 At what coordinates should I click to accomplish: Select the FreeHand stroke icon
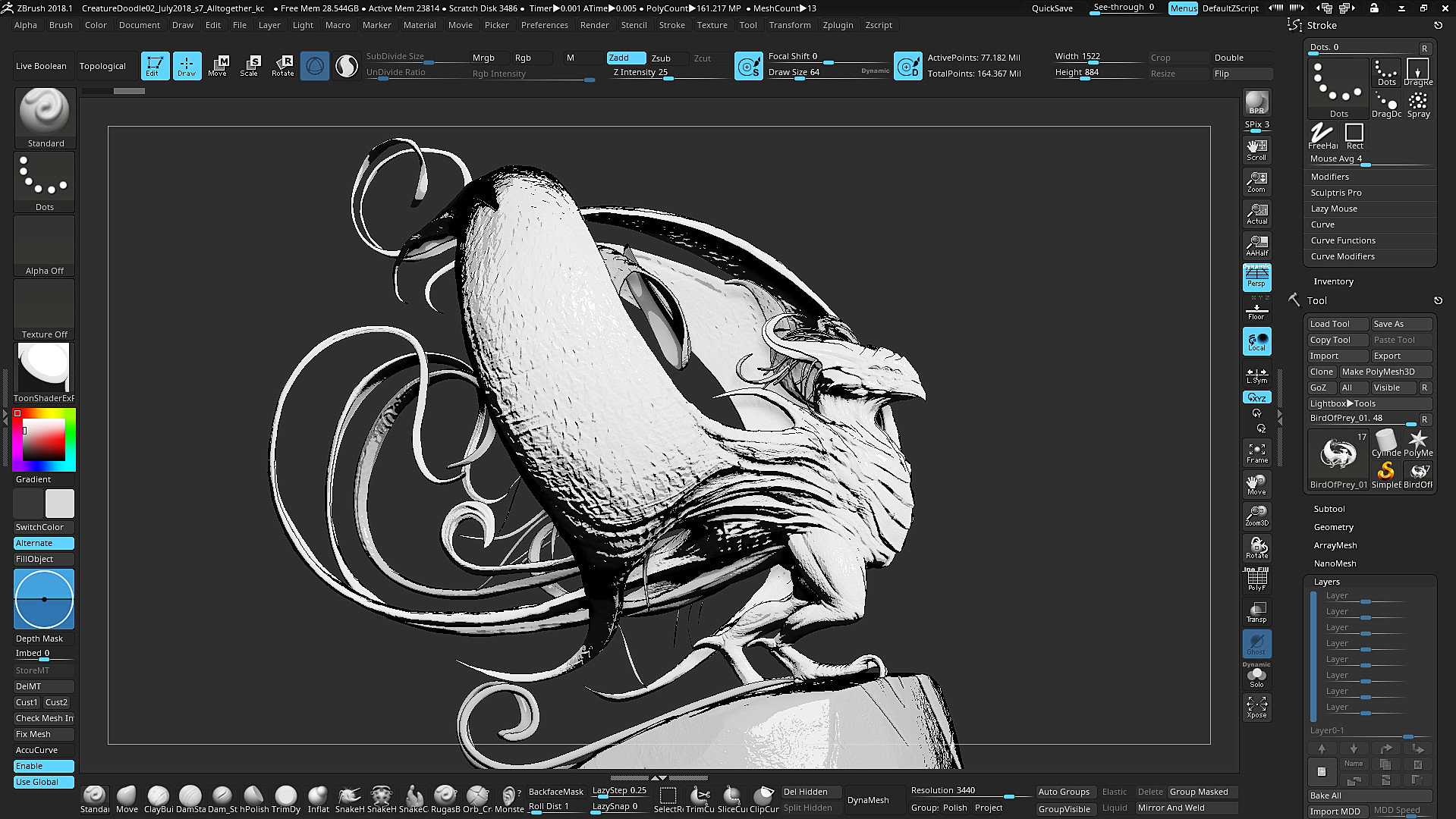(x=1322, y=136)
